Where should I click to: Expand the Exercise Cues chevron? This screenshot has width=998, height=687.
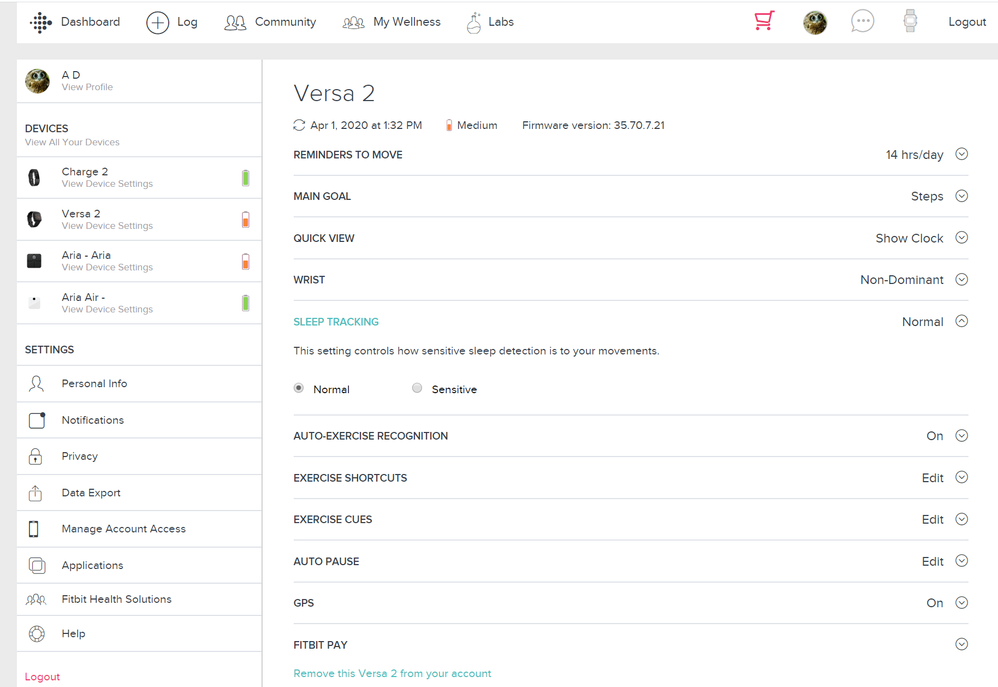click(962, 519)
